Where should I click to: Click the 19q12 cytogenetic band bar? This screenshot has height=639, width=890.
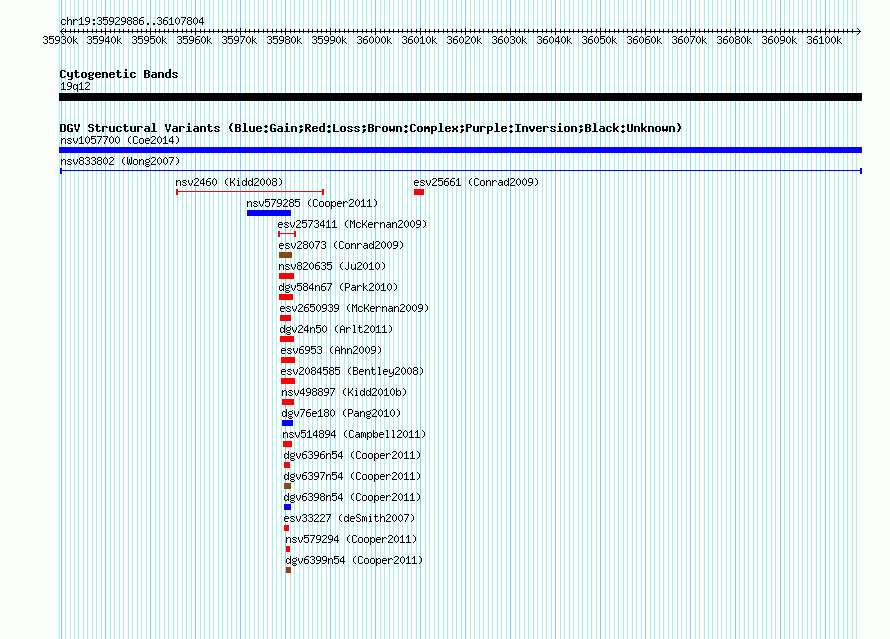pos(460,97)
